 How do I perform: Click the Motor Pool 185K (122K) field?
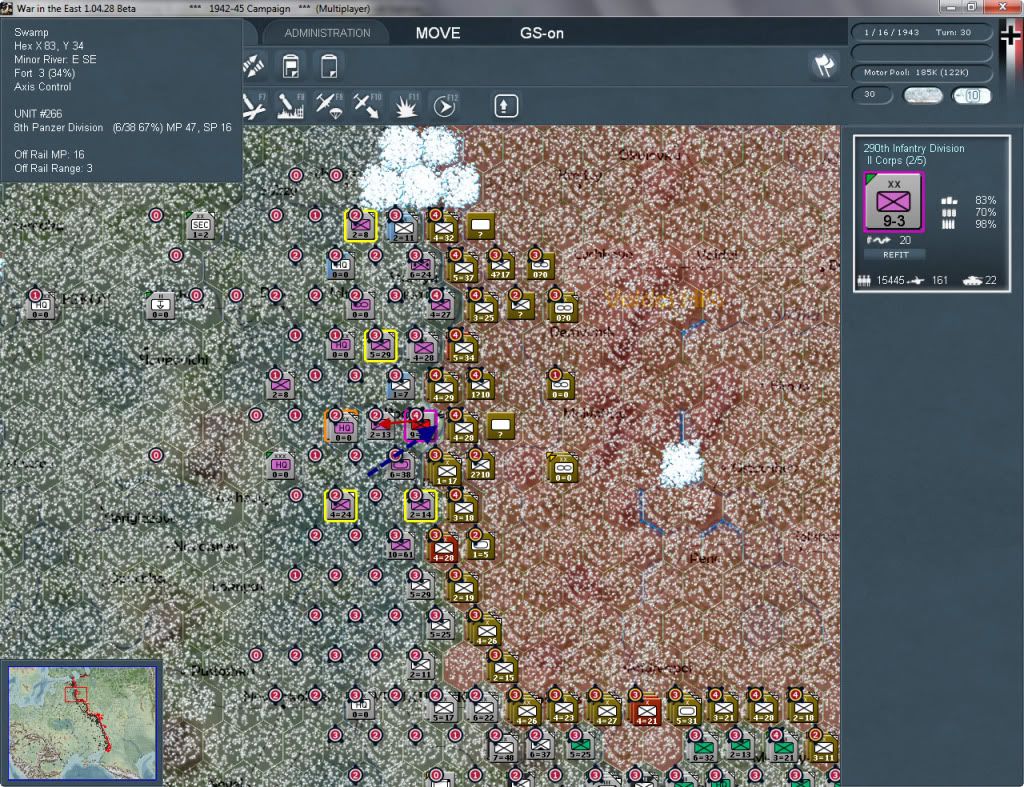[x=921, y=72]
